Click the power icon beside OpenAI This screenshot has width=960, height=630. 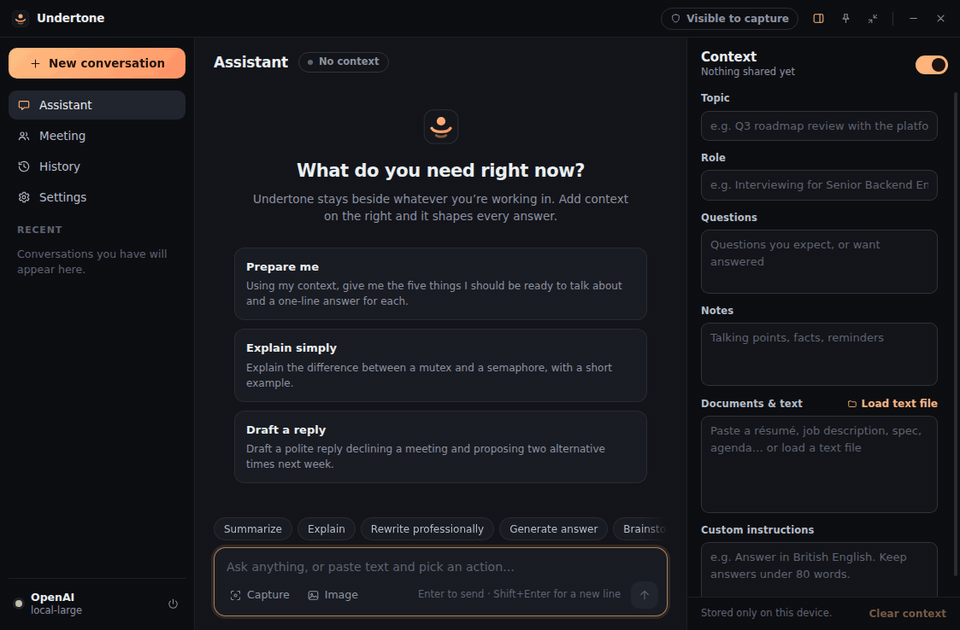[173, 604]
